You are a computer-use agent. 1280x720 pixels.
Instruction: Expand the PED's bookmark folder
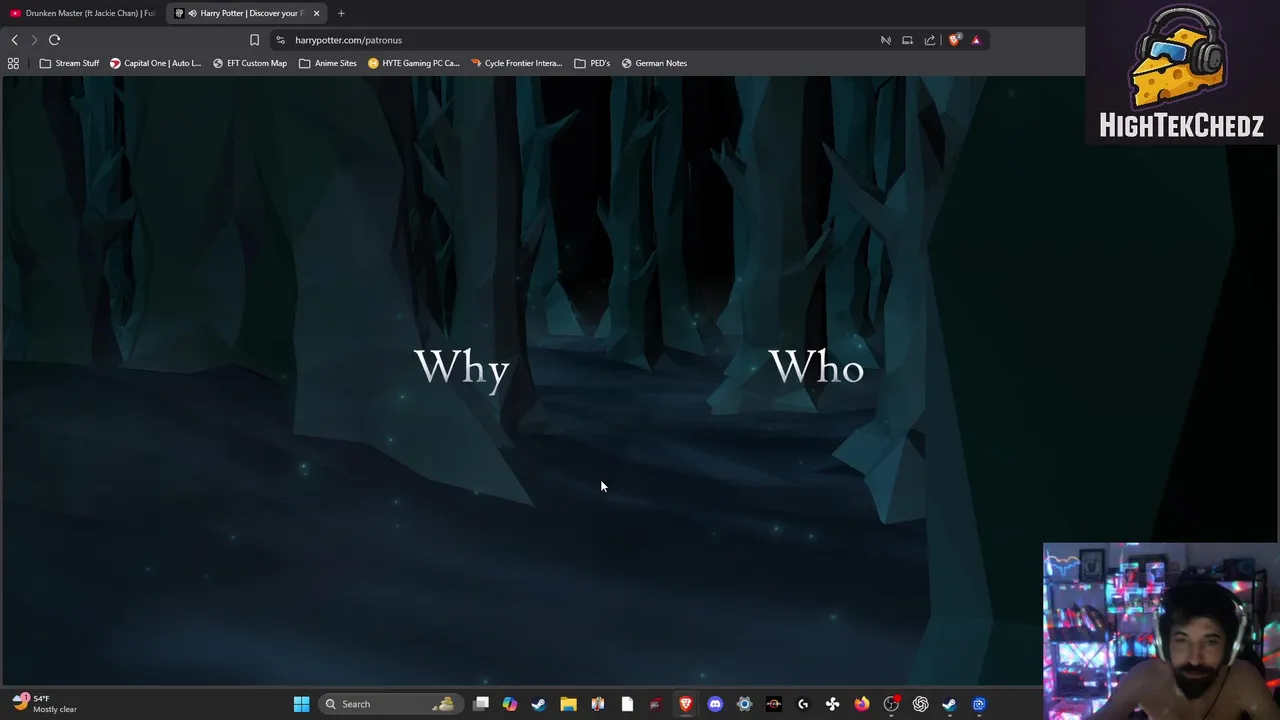pyautogui.click(x=592, y=63)
